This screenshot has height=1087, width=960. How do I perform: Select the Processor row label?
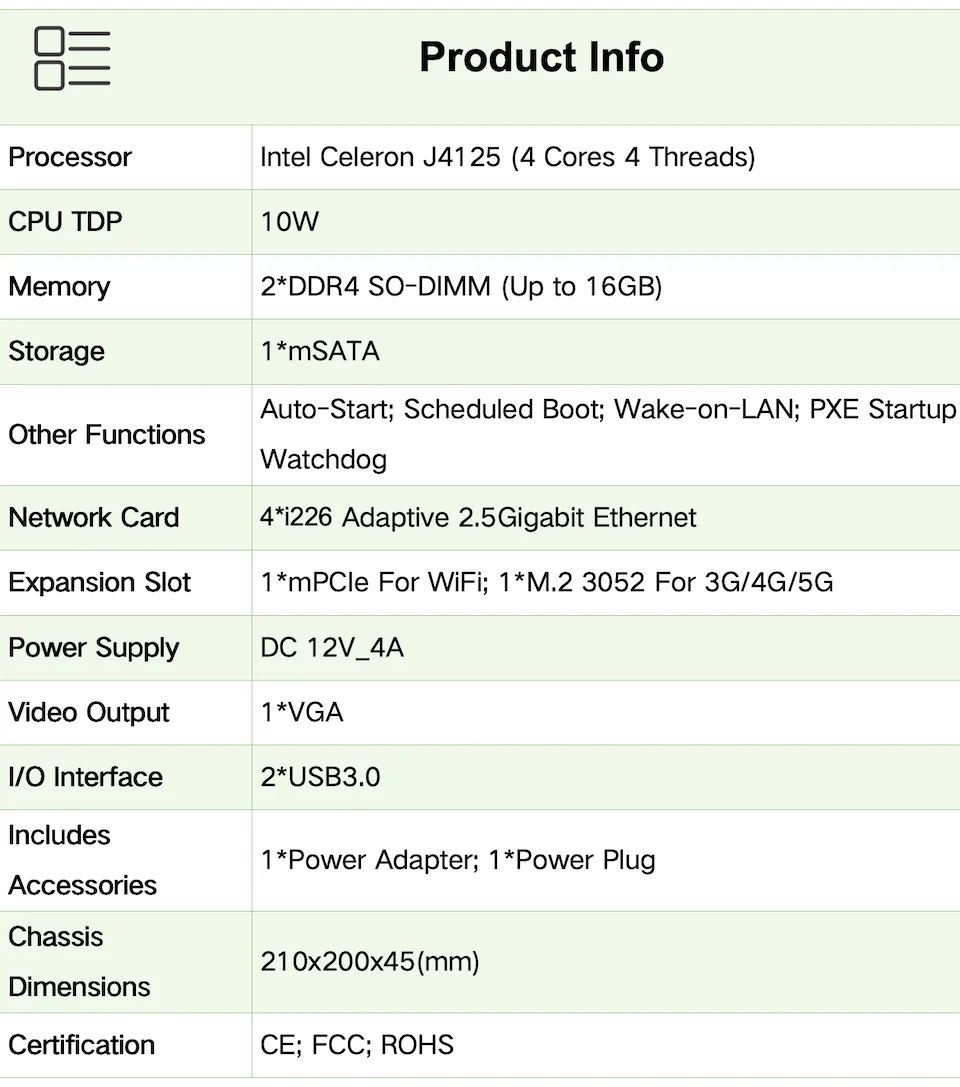click(x=70, y=157)
